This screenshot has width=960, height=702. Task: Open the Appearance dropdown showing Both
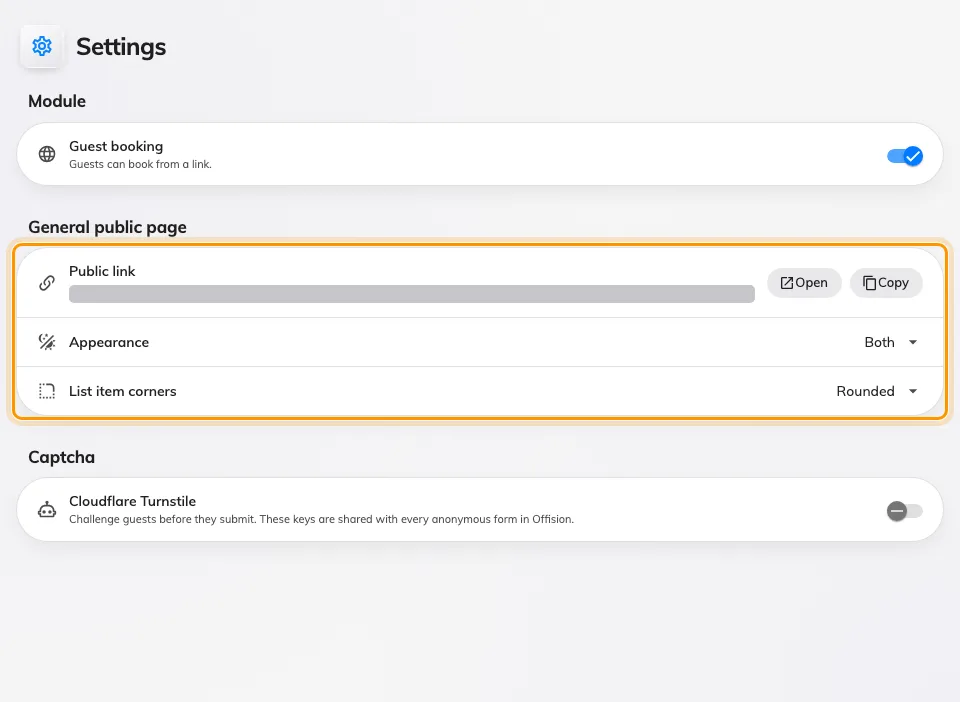coord(891,342)
